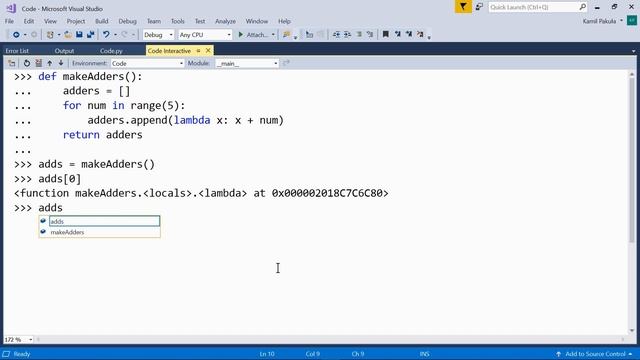
Task: Click the Save All icon
Action: [90, 35]
